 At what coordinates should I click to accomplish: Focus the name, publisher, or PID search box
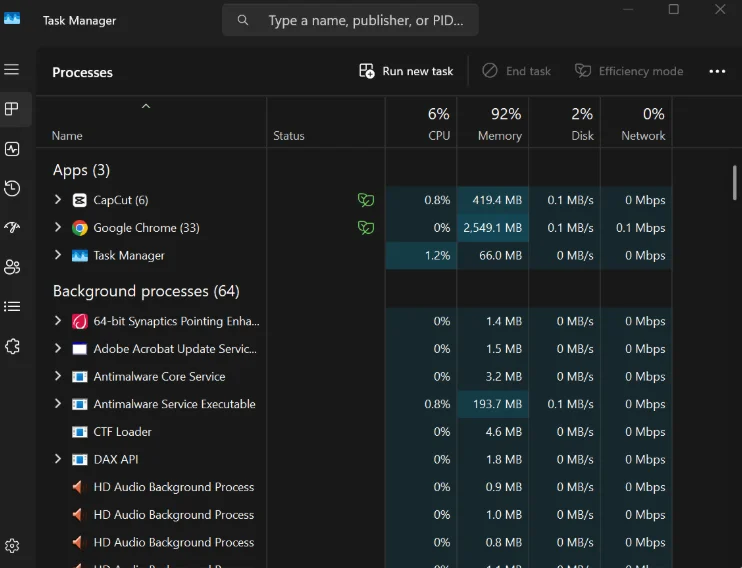coord(350,20)
